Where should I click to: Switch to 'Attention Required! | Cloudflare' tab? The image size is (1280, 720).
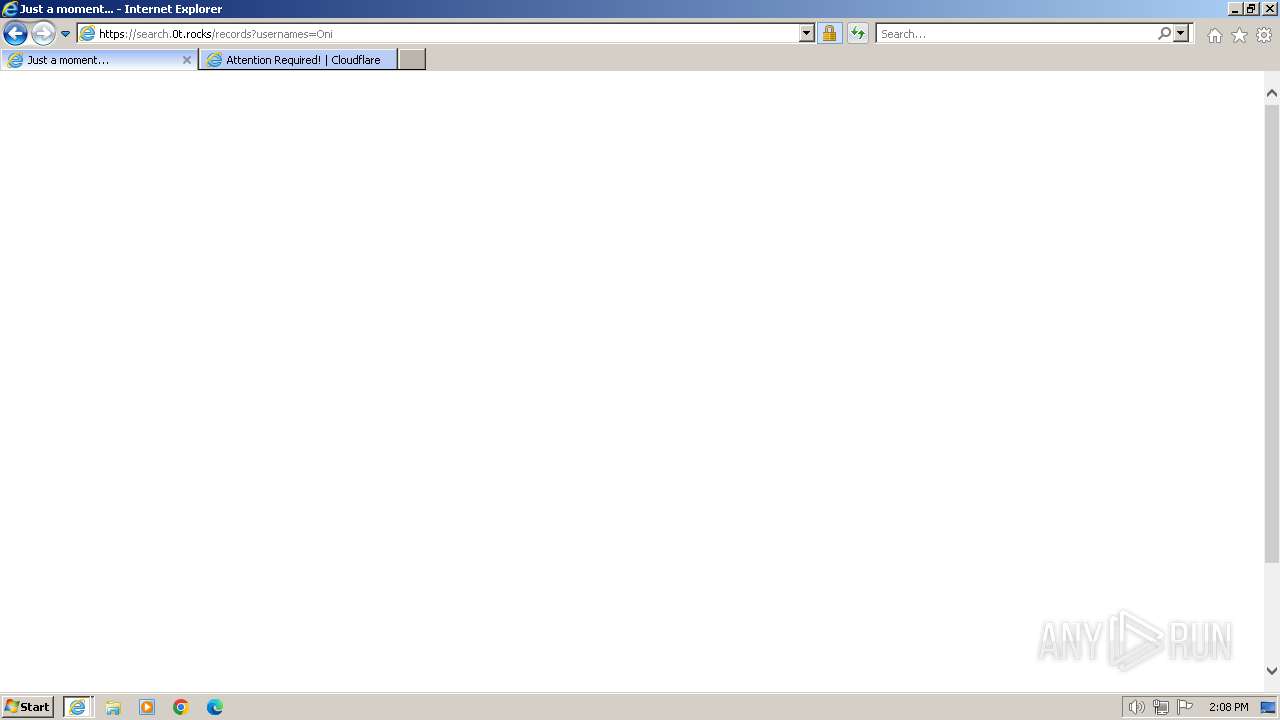click(x=298, y=60)
